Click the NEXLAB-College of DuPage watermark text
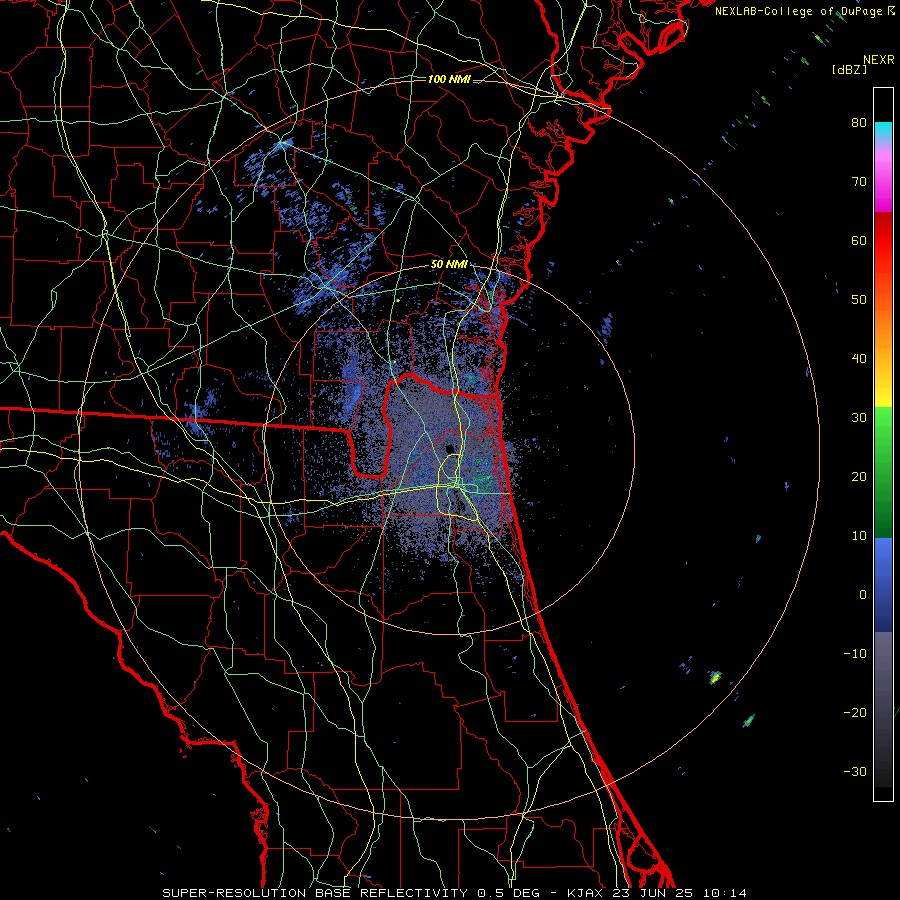 [x=804, y=11]
